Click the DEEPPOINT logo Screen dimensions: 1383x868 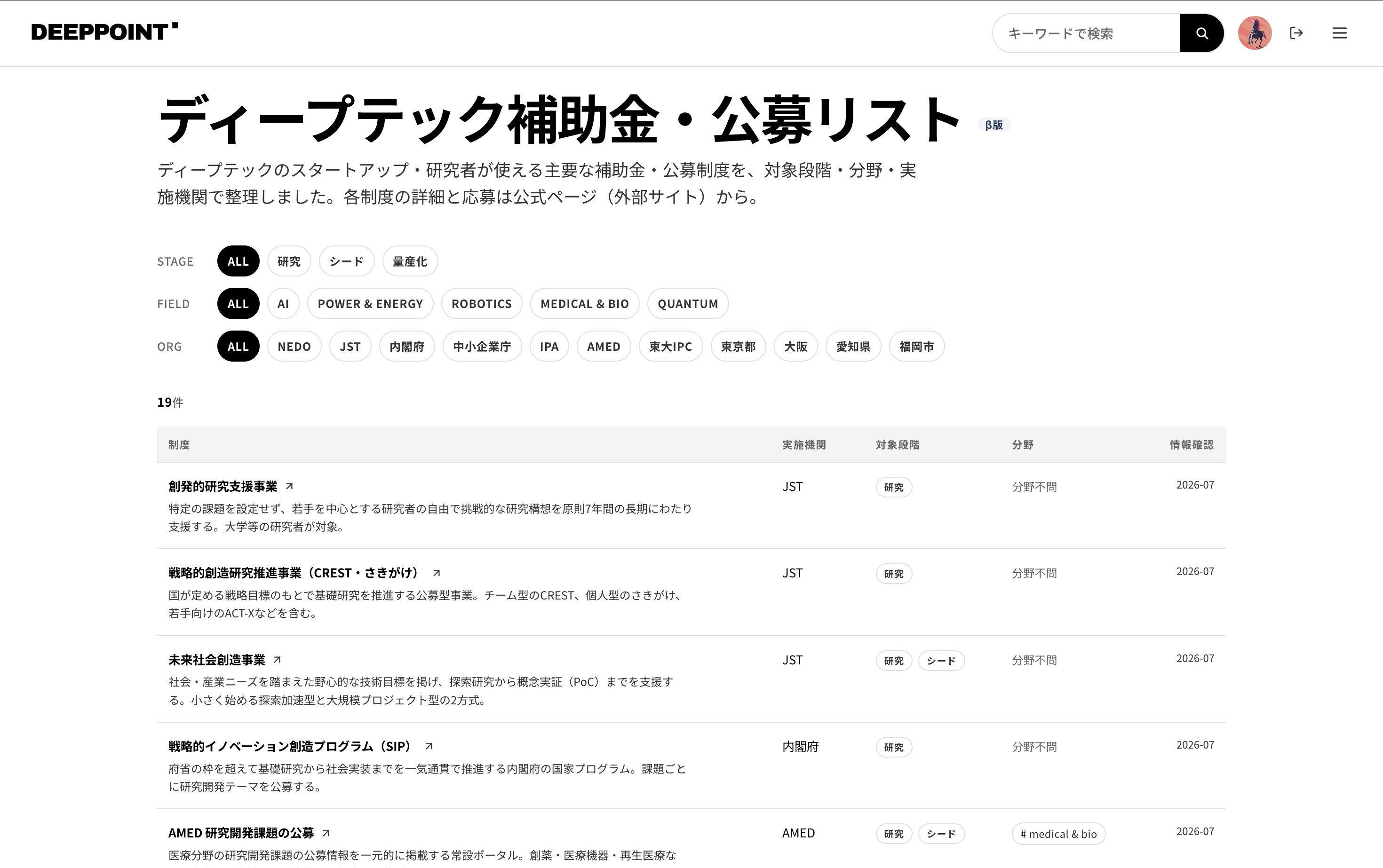click(x=104, y=32)
